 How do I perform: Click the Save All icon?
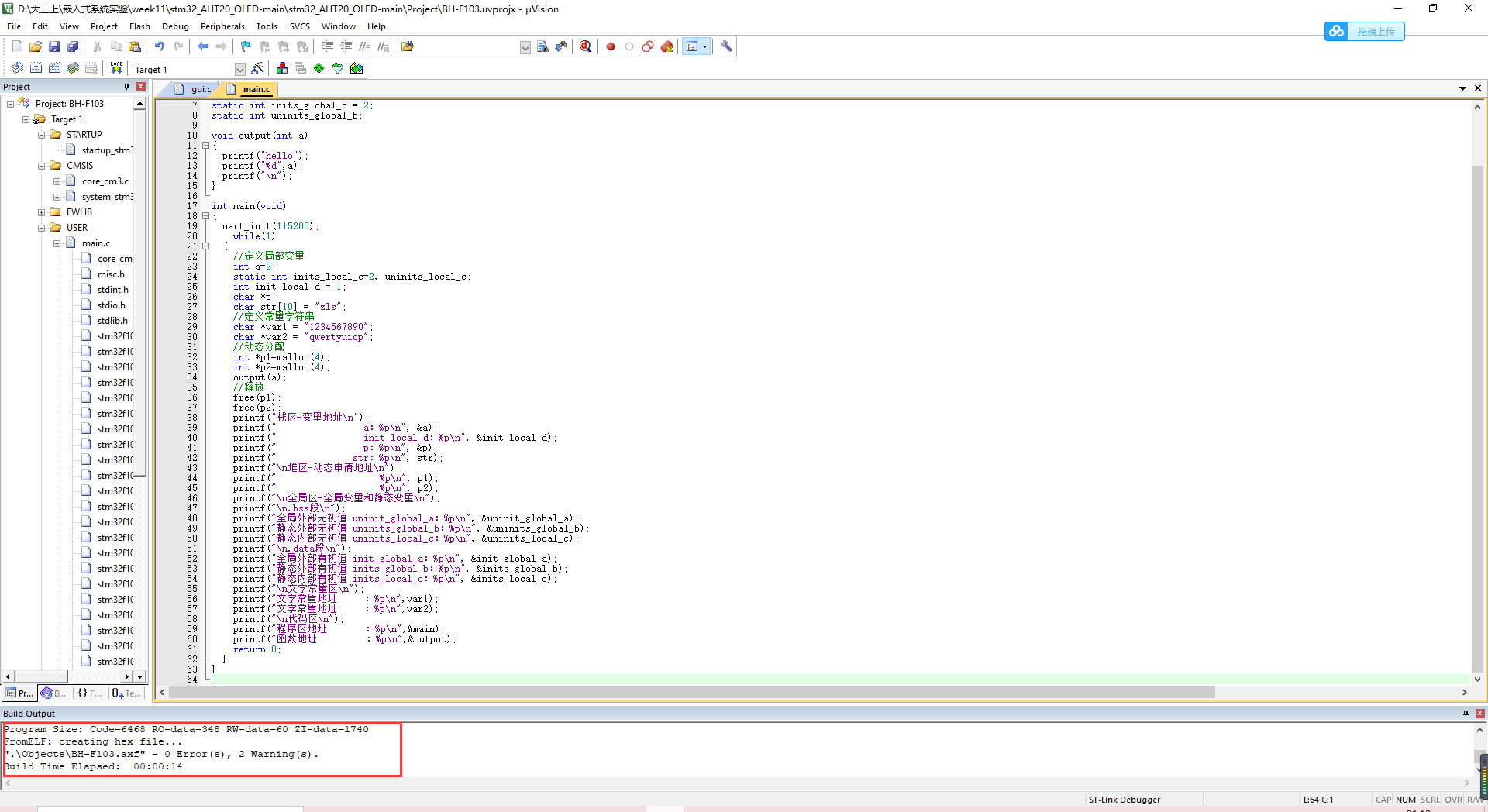click(73, 46)
